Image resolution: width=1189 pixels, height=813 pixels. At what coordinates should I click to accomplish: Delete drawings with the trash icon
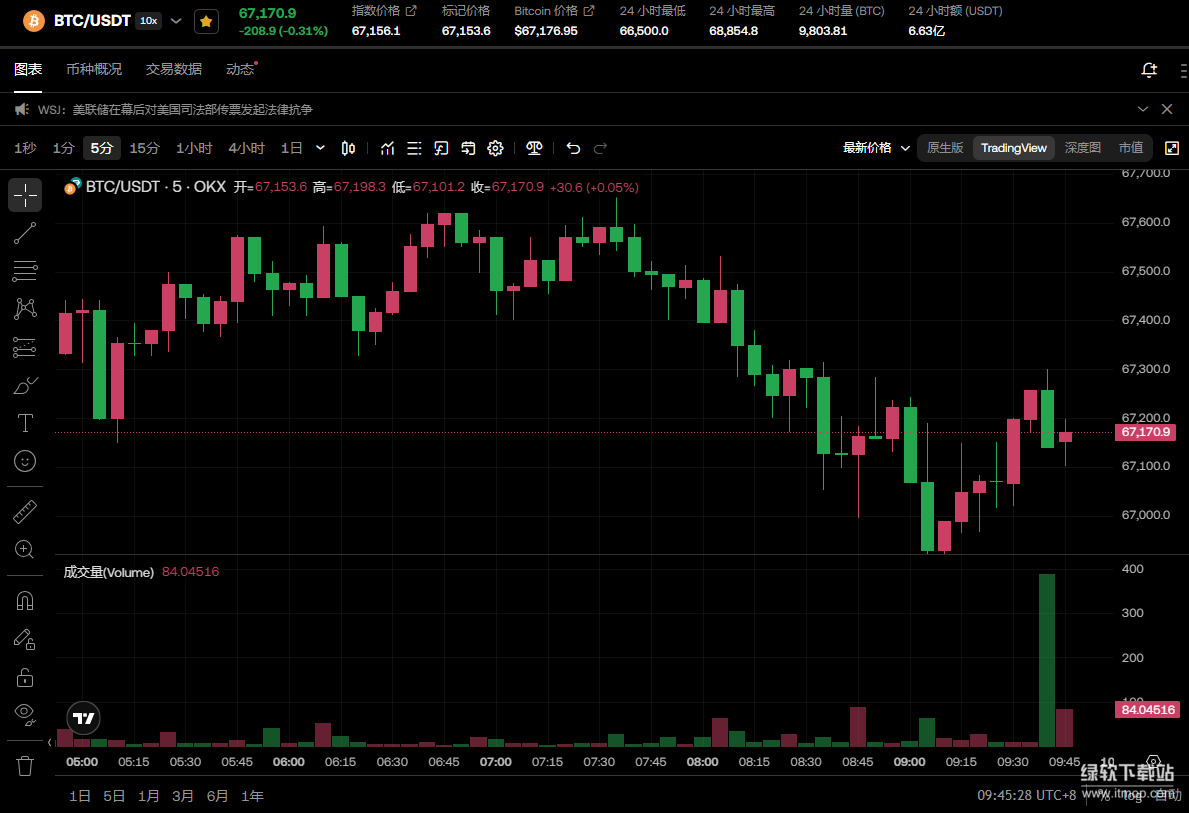point(25,766)
